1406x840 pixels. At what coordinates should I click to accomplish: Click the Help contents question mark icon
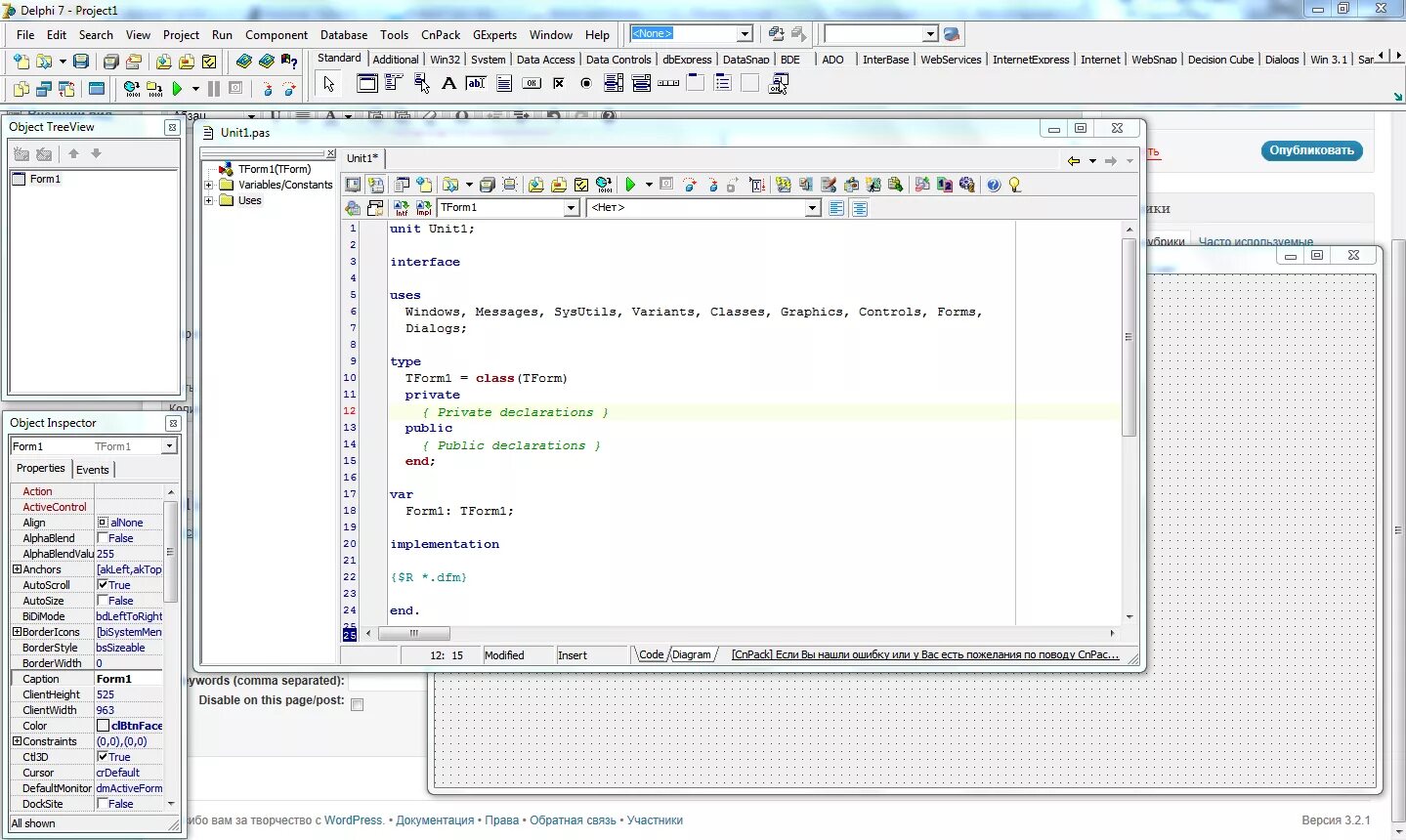coord(289,62)
